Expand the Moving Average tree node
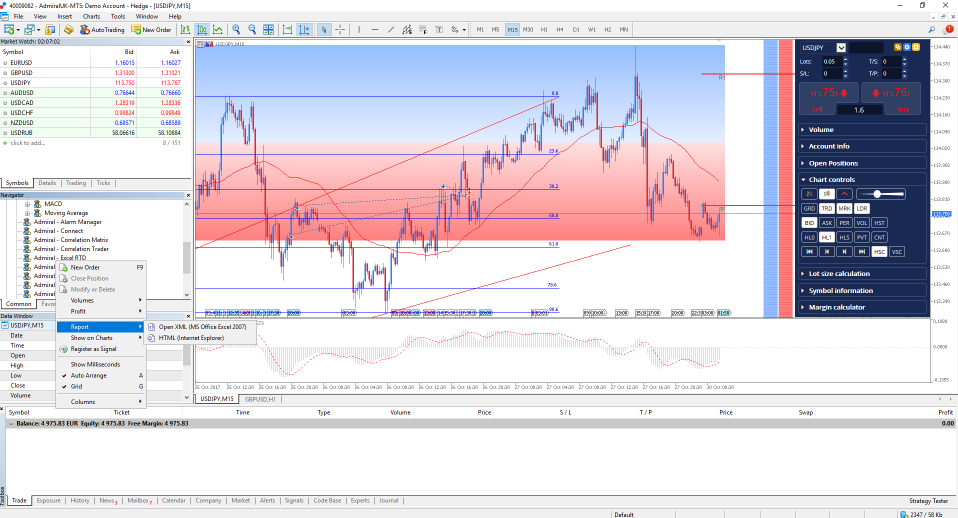 click(27, 213)
